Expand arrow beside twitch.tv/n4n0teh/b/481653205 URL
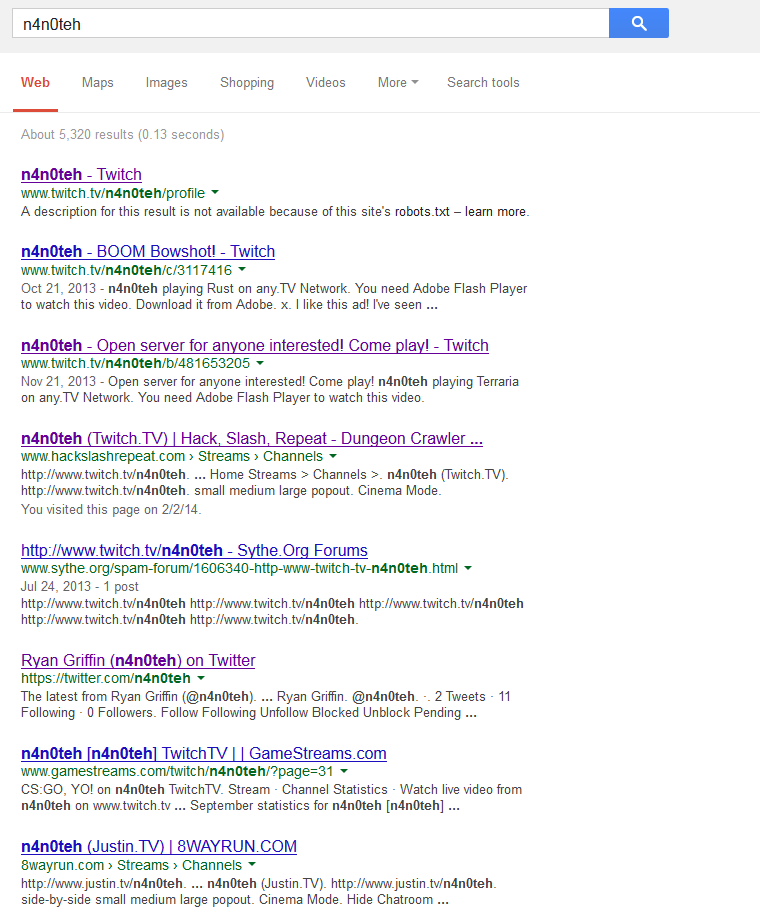This screenshot has width=760, height=915. pyautogui.click(x=260, y=363)
